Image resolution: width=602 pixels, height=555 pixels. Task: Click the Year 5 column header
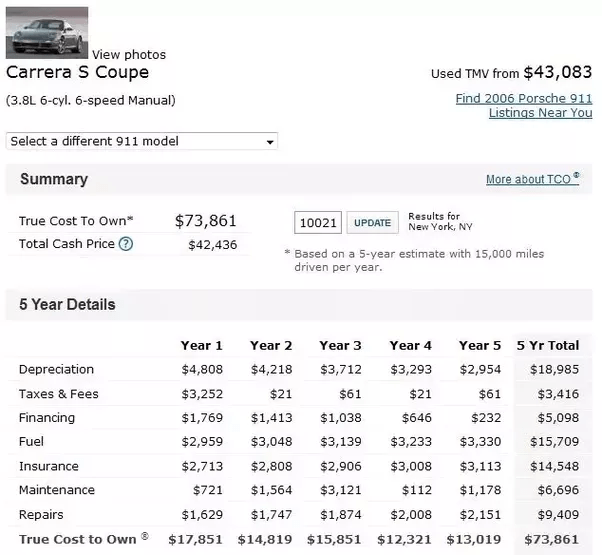(x=480, y=345)
